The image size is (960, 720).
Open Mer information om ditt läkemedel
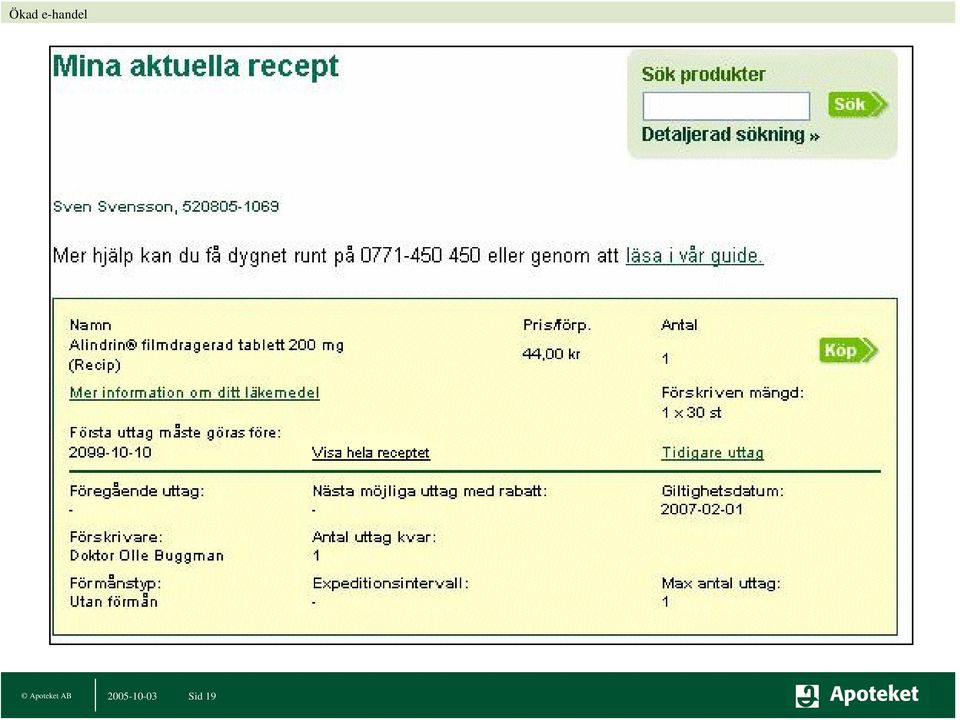coord(194,392)
